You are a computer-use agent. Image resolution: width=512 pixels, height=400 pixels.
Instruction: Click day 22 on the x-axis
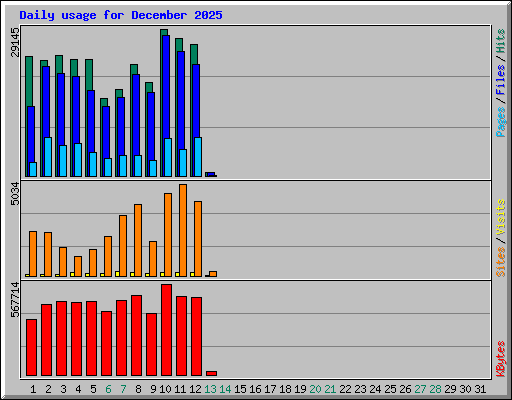tap(345, 389)
